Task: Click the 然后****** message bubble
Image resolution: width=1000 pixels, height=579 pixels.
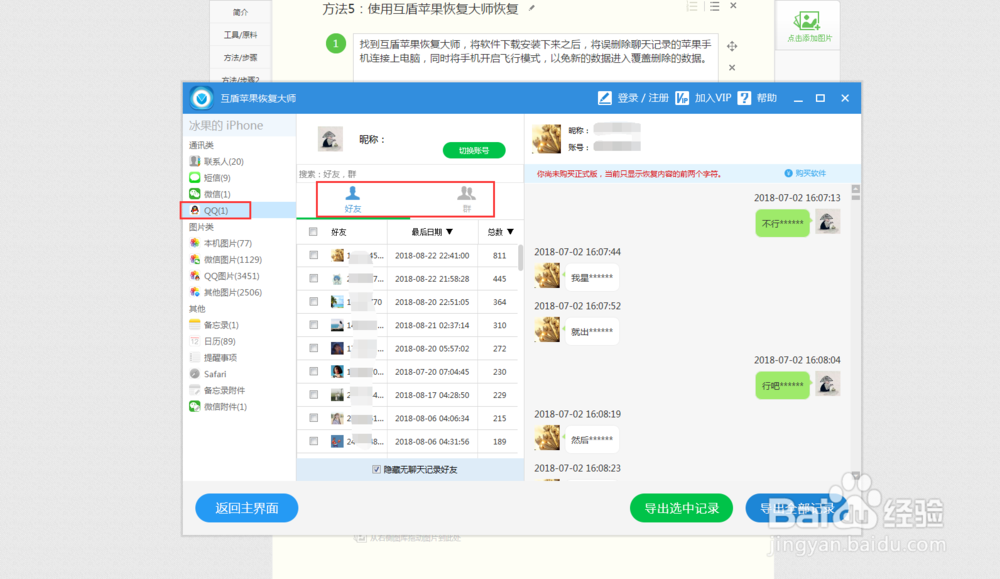Action: 591,439
